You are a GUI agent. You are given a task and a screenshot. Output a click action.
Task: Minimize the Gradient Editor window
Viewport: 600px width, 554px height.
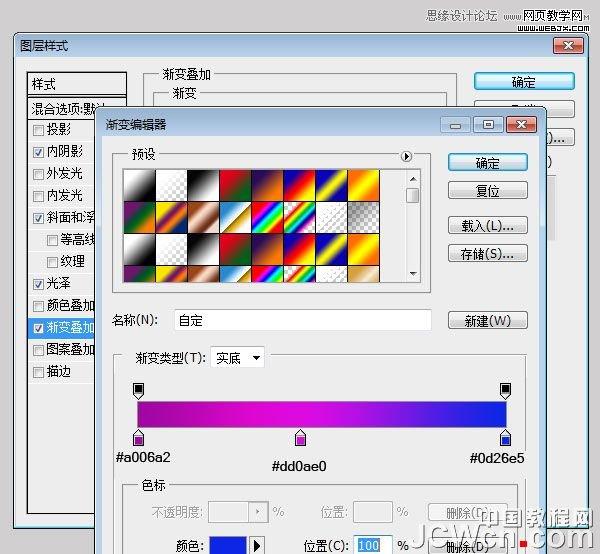pyautogui.click(x=455, y=125)
